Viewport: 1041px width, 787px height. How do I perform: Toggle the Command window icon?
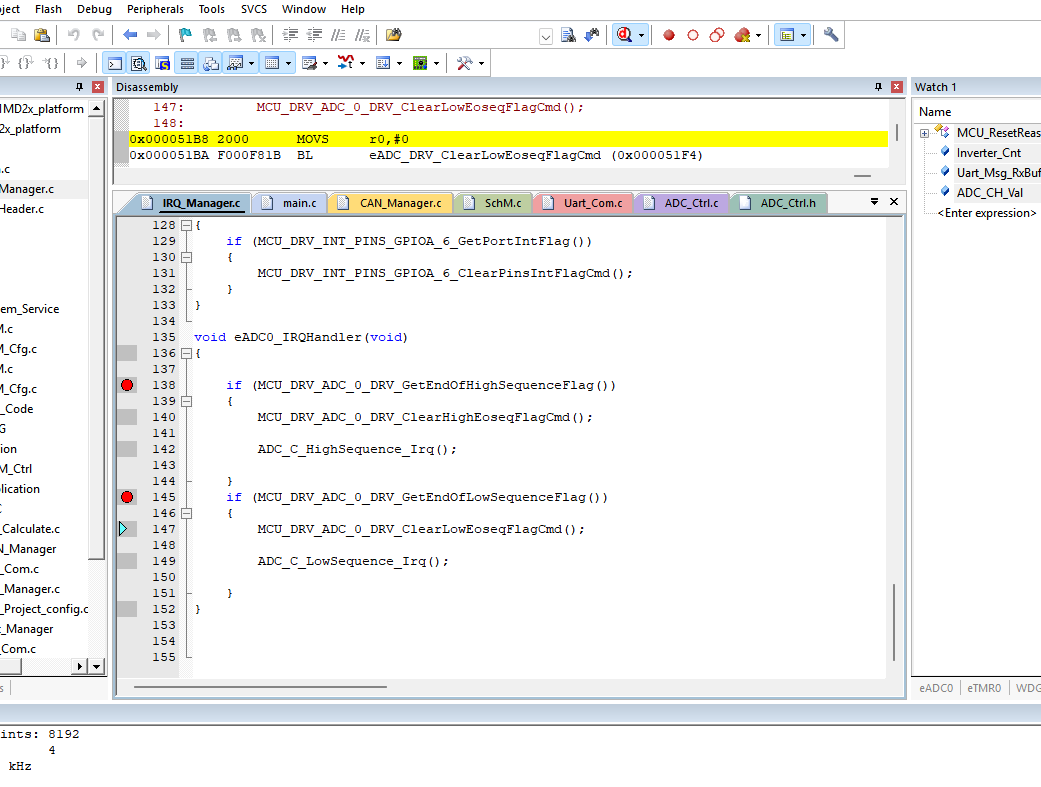[115, 63]
